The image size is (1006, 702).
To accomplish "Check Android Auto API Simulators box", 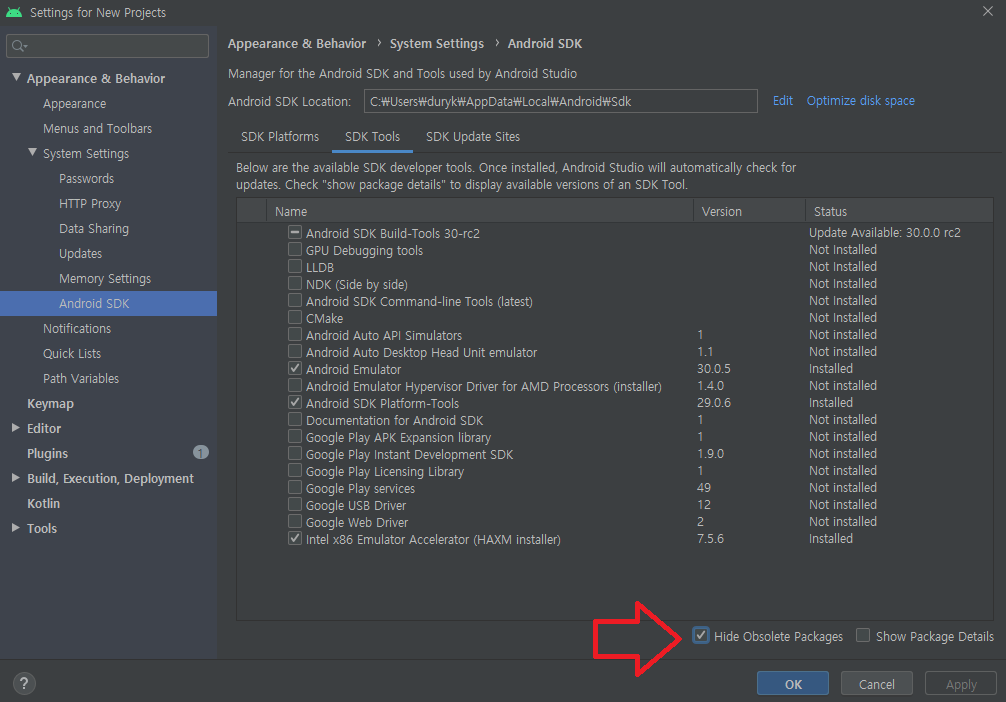I will click(294, 334).
